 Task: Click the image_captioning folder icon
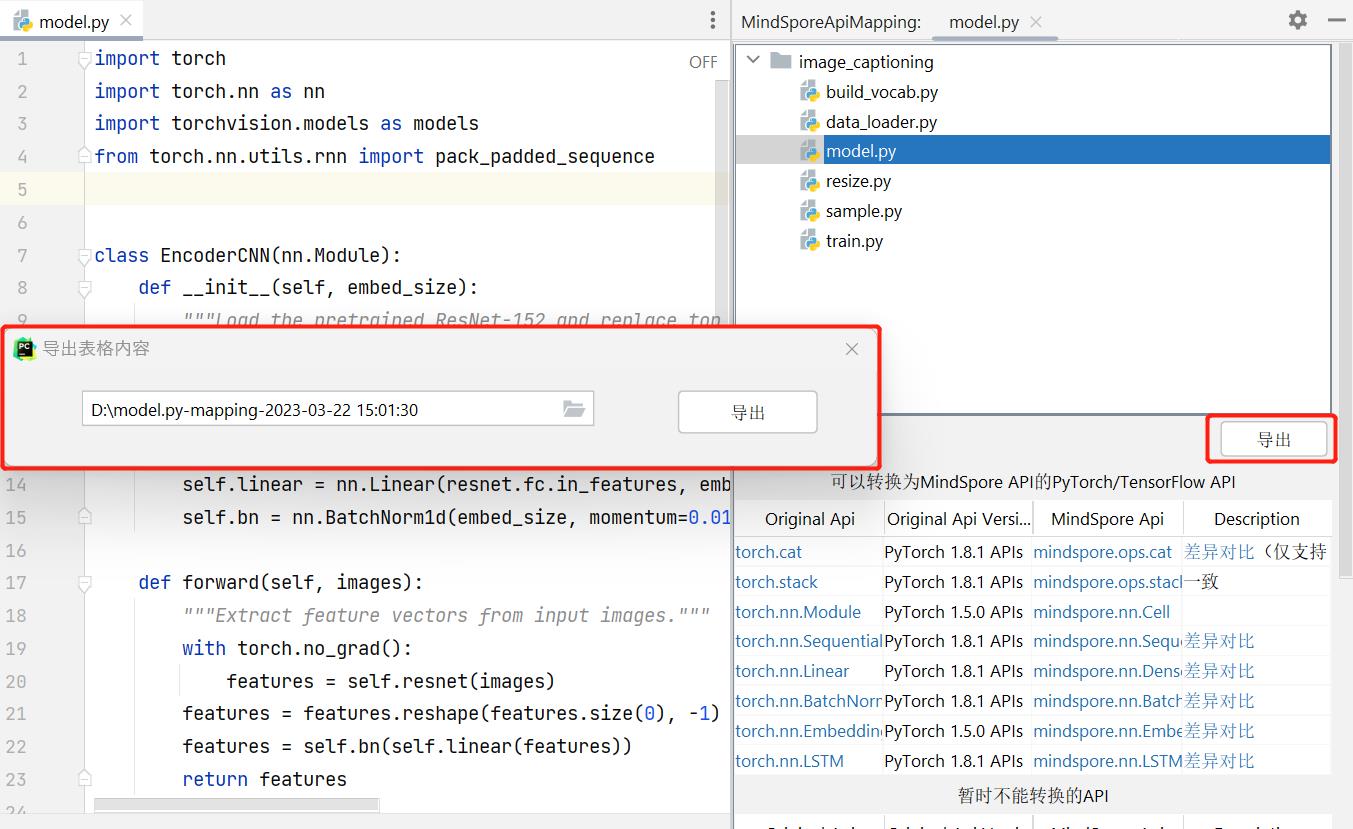781,61
